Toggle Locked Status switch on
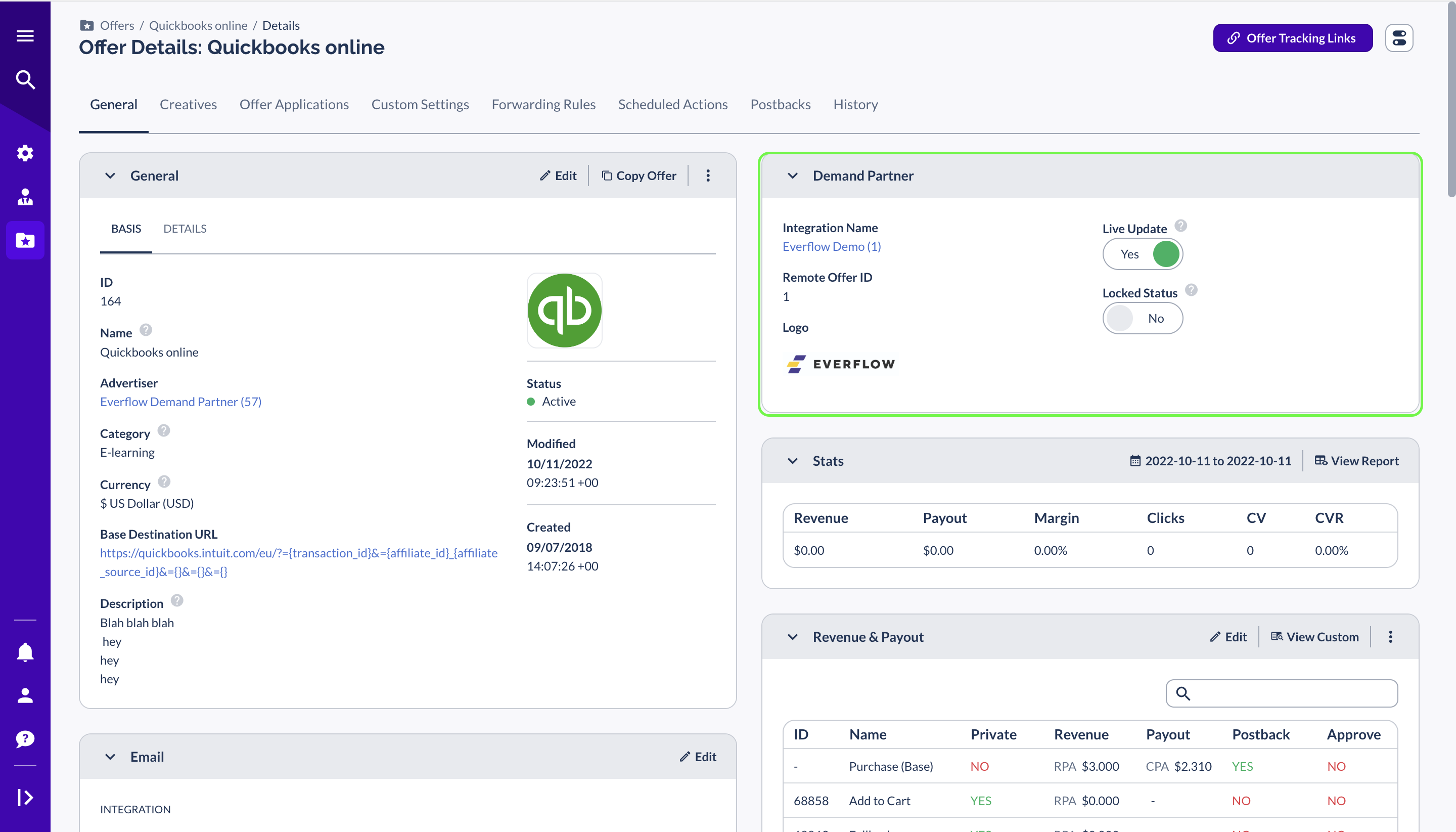1456x832 pixels. click(x=1143, y=318)
